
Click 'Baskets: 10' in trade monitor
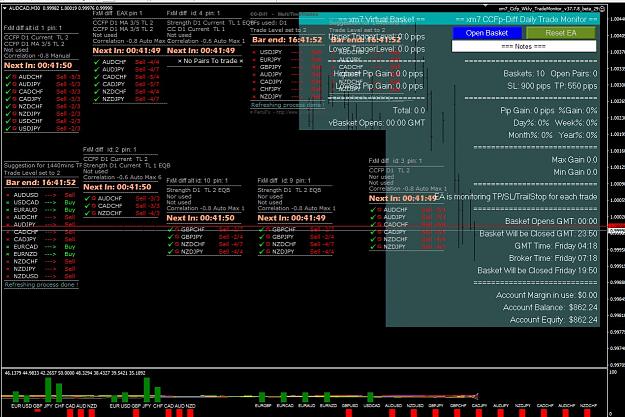coord(524,74)
